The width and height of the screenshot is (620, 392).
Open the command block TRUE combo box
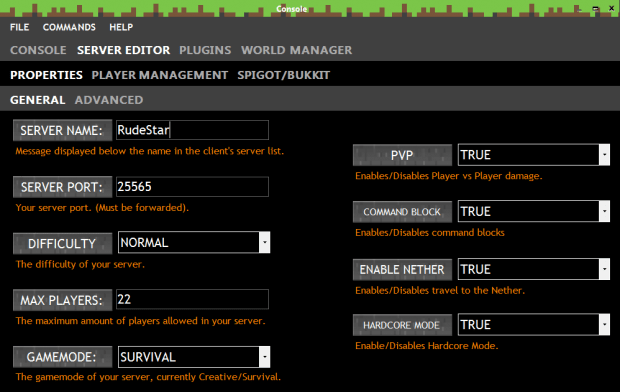click(534, 211)
